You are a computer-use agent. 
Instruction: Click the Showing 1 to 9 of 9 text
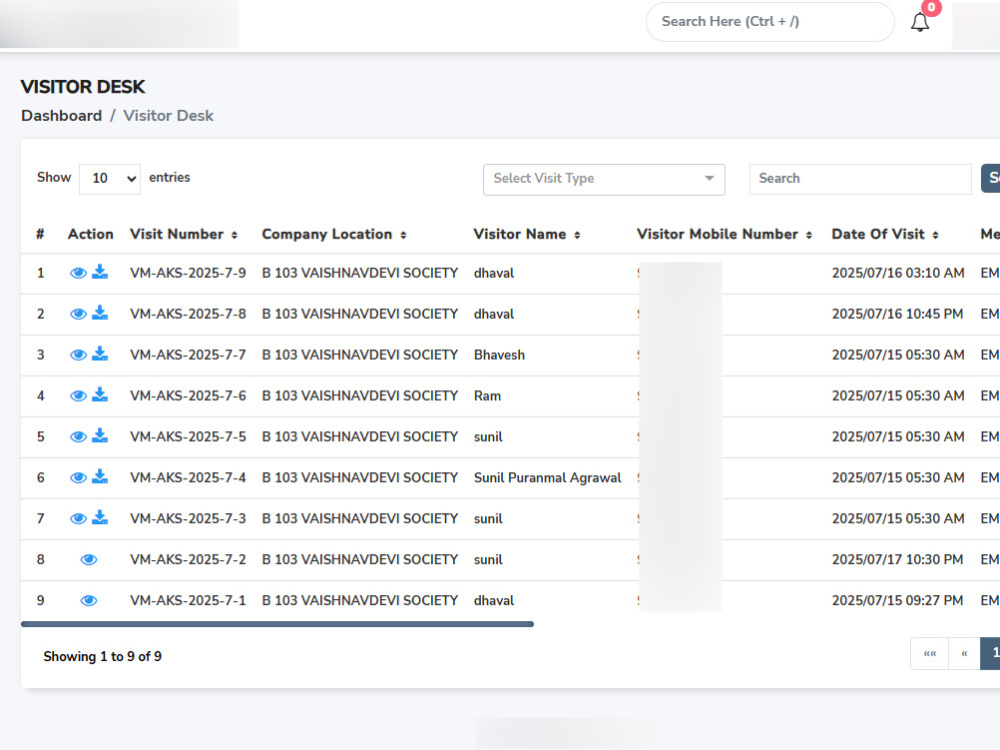[103, 656]
